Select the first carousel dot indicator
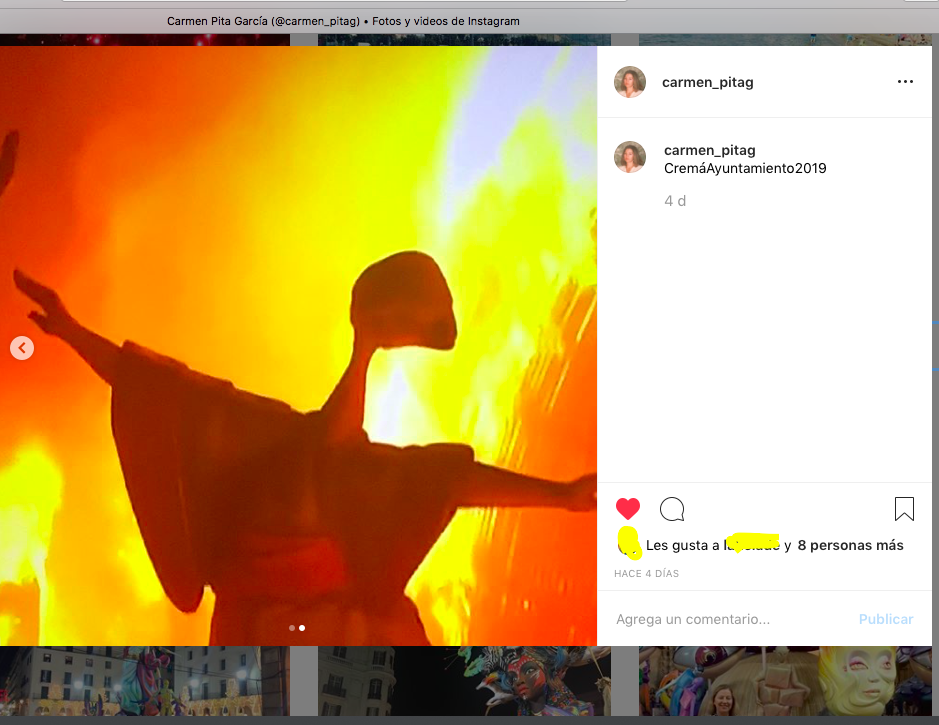Screen dimensions: 939x725 point(292,628)
